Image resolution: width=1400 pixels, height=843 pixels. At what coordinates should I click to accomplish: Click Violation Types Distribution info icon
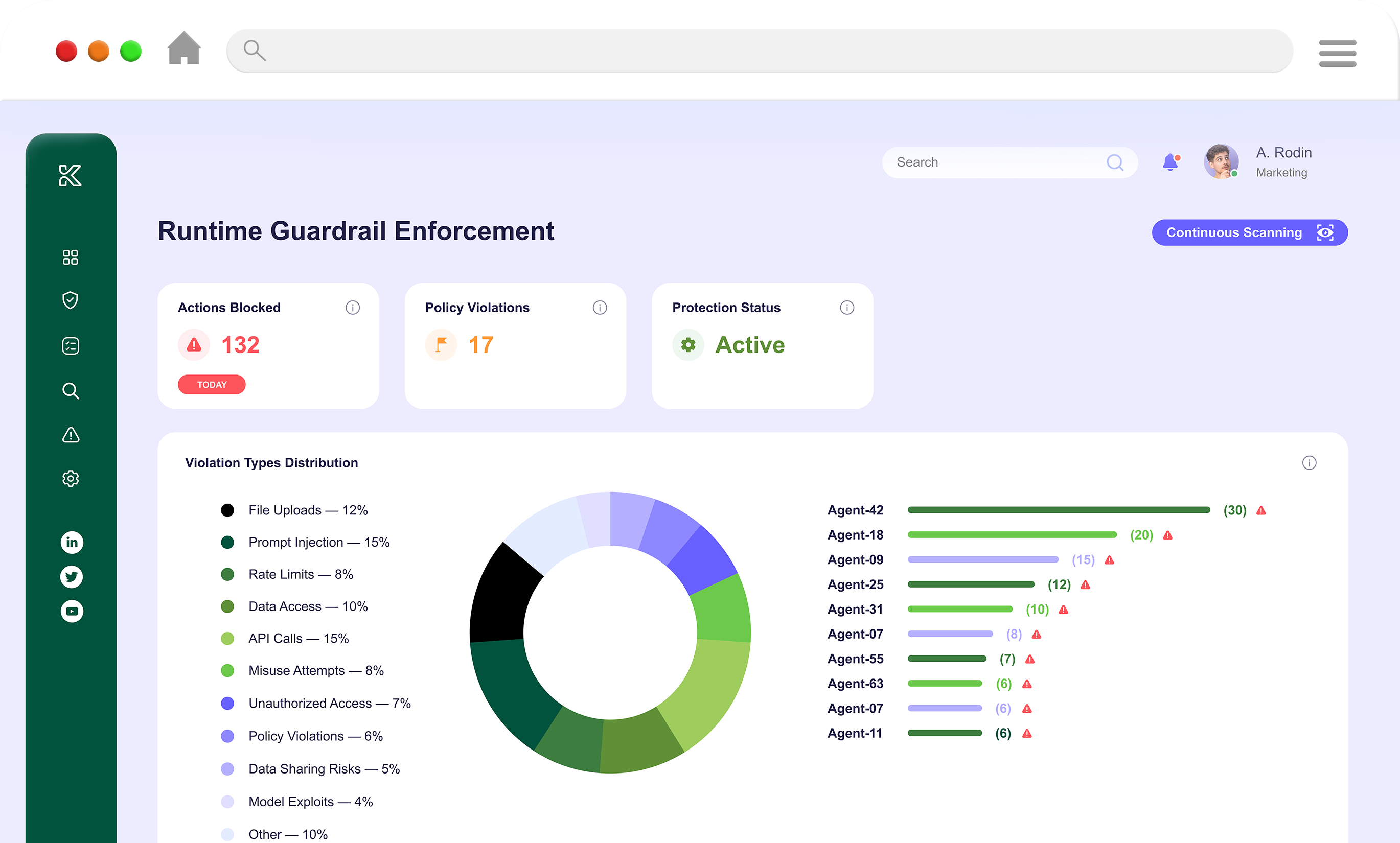pos(1309,462)
